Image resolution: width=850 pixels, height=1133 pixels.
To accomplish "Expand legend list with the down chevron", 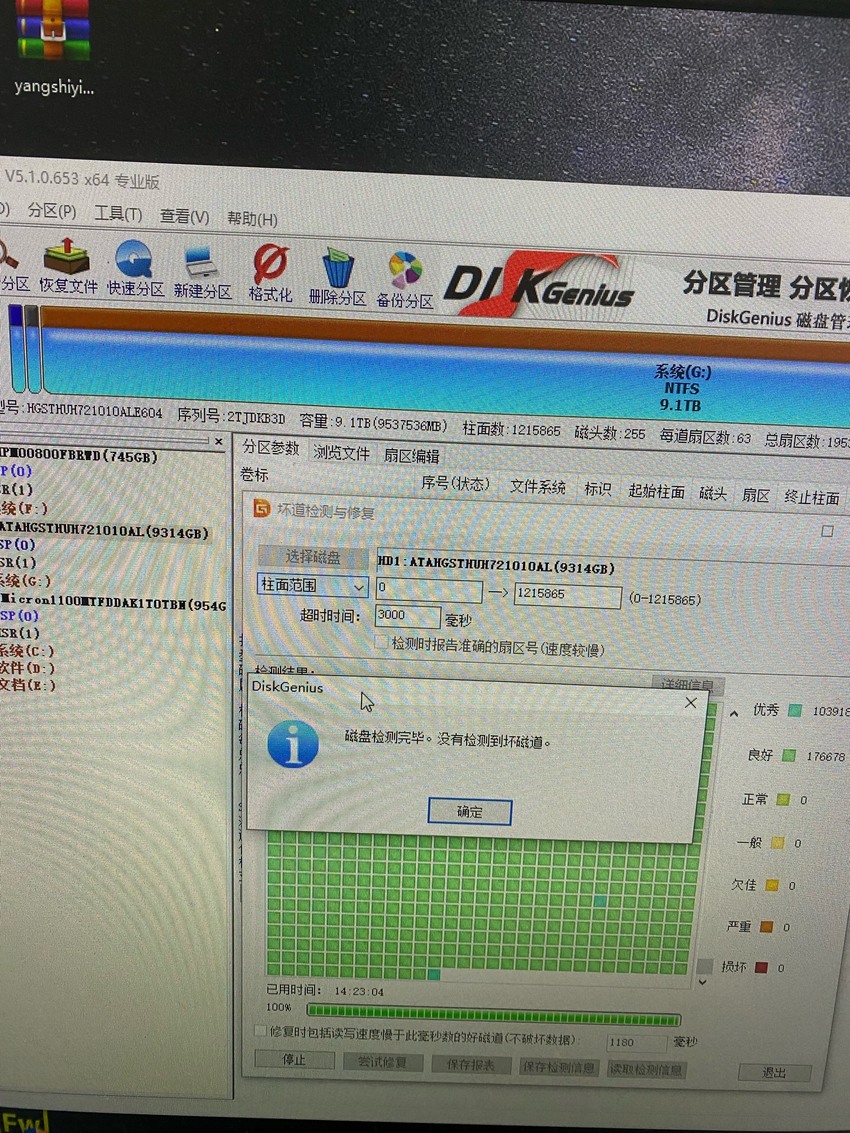I will (703, 983).
